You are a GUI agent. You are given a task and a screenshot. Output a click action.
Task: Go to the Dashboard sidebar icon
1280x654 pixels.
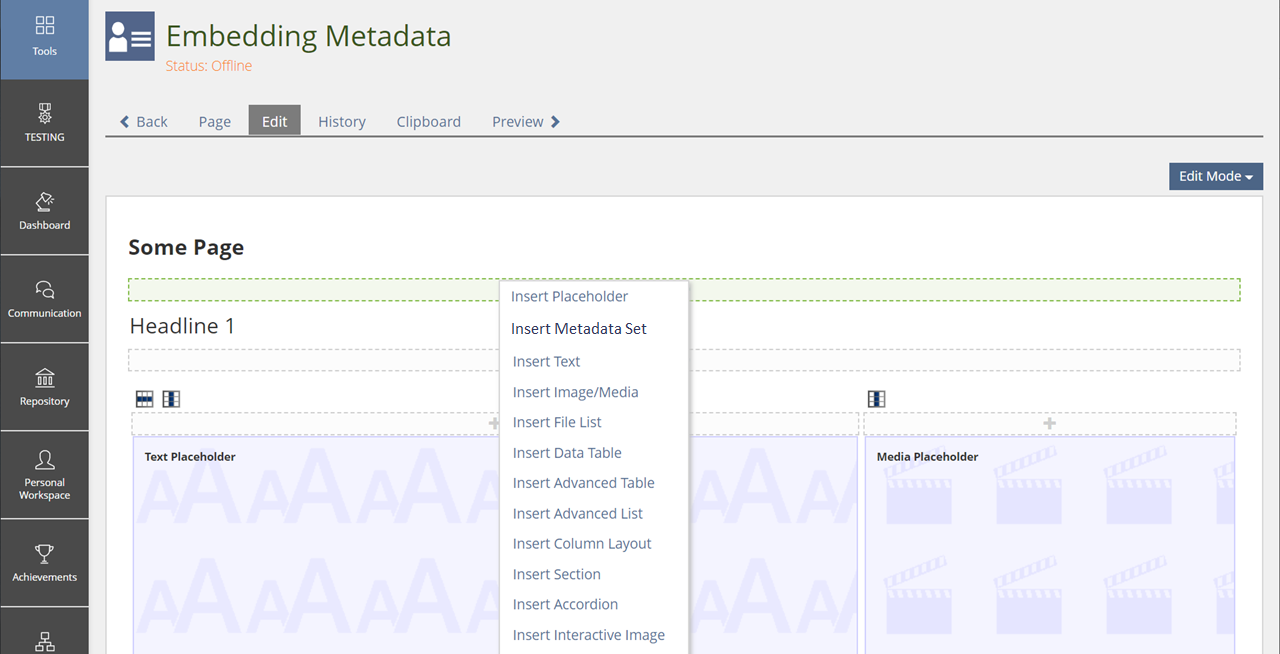[44, 210]
